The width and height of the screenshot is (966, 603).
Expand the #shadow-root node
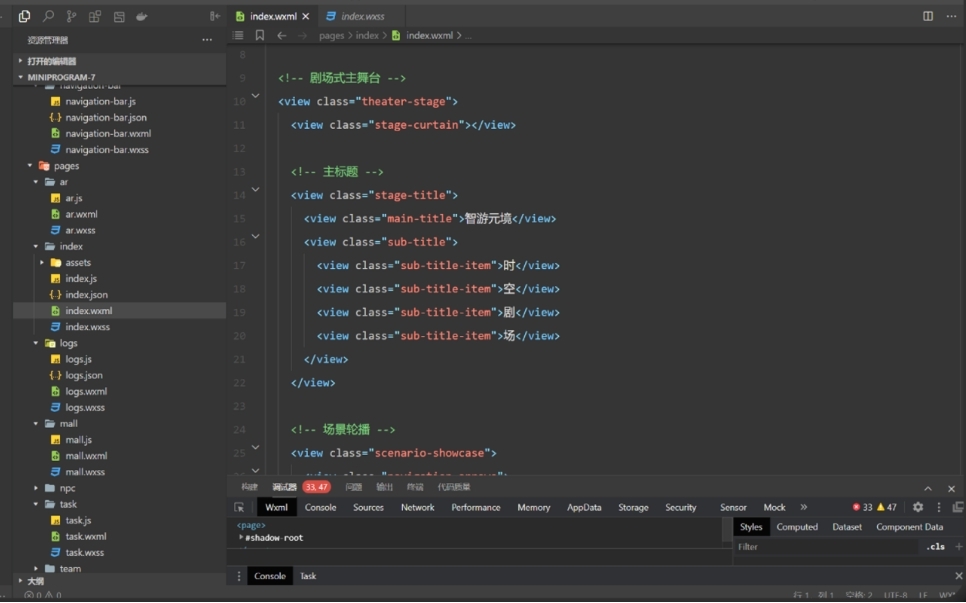coord(241,538)
